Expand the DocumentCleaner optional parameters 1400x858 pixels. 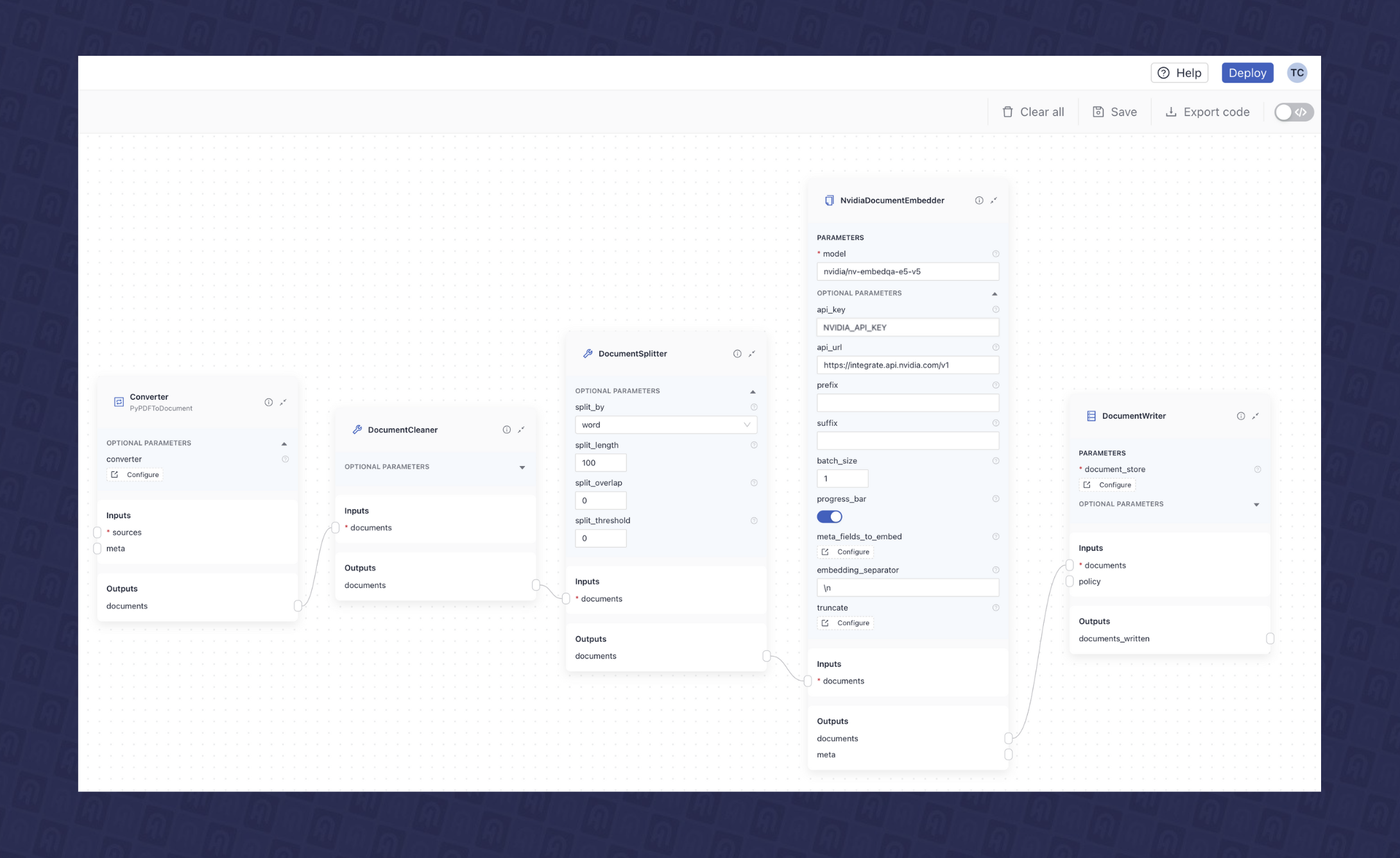pyautogui.click(x=522, y=467)
